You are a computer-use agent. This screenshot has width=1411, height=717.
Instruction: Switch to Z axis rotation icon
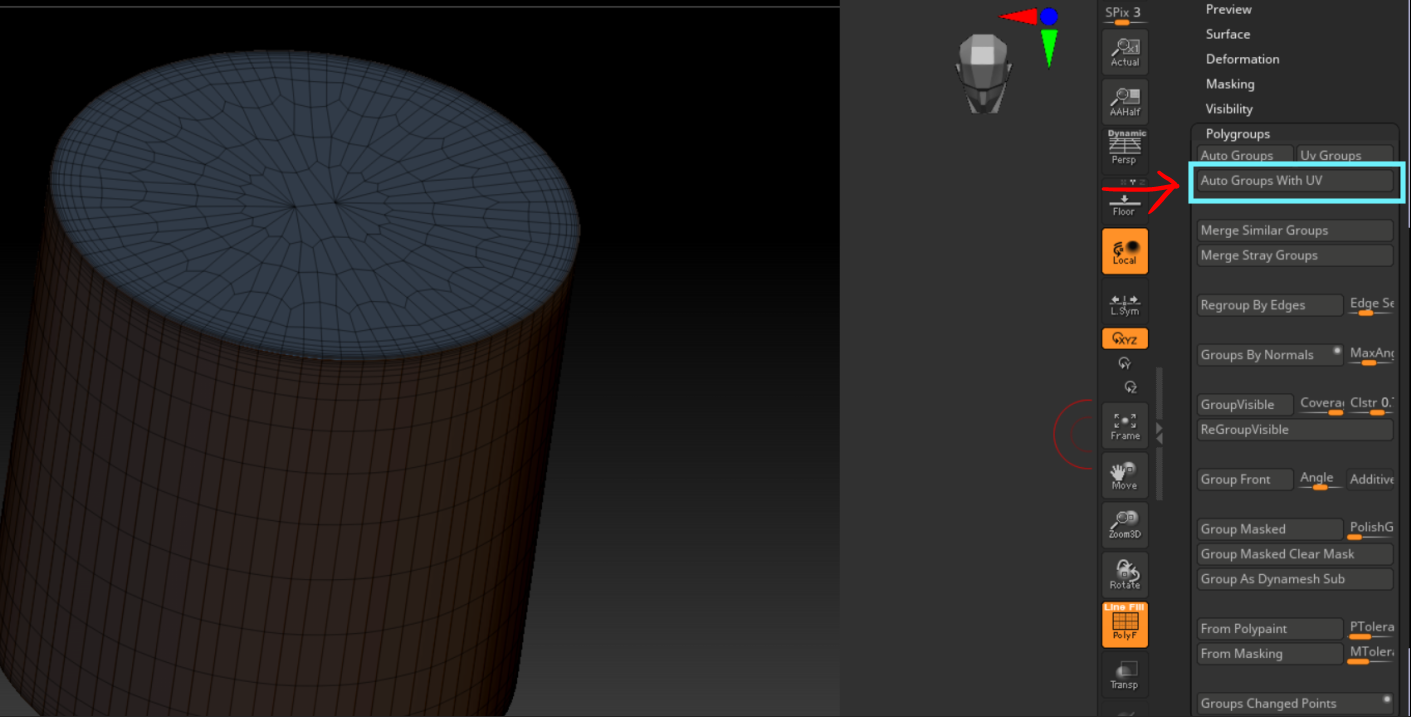coord(1130,387)
